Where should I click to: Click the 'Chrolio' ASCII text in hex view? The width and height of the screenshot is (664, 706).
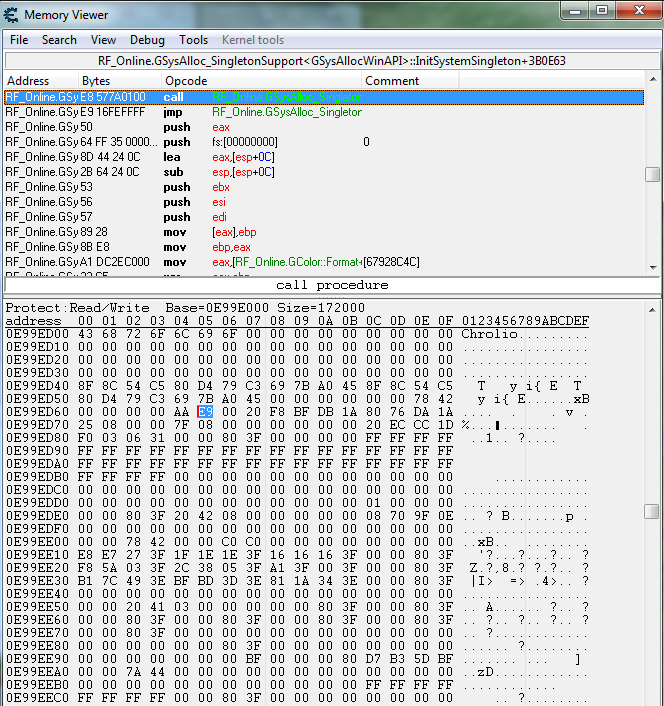pos(489,334)
